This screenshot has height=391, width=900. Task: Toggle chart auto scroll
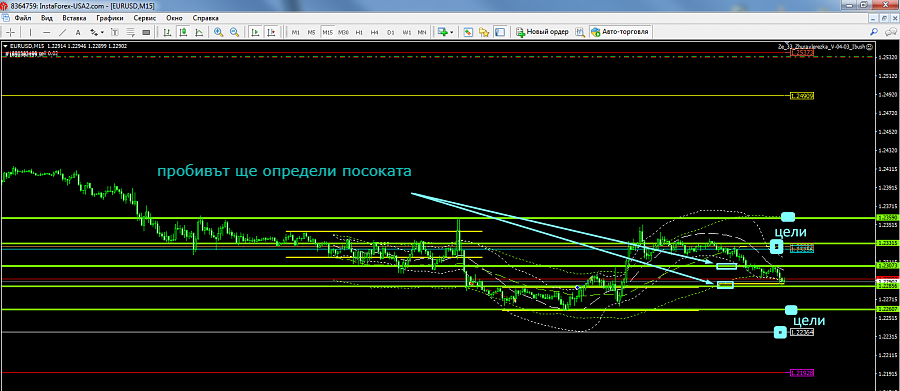click(x=255, y=32)
